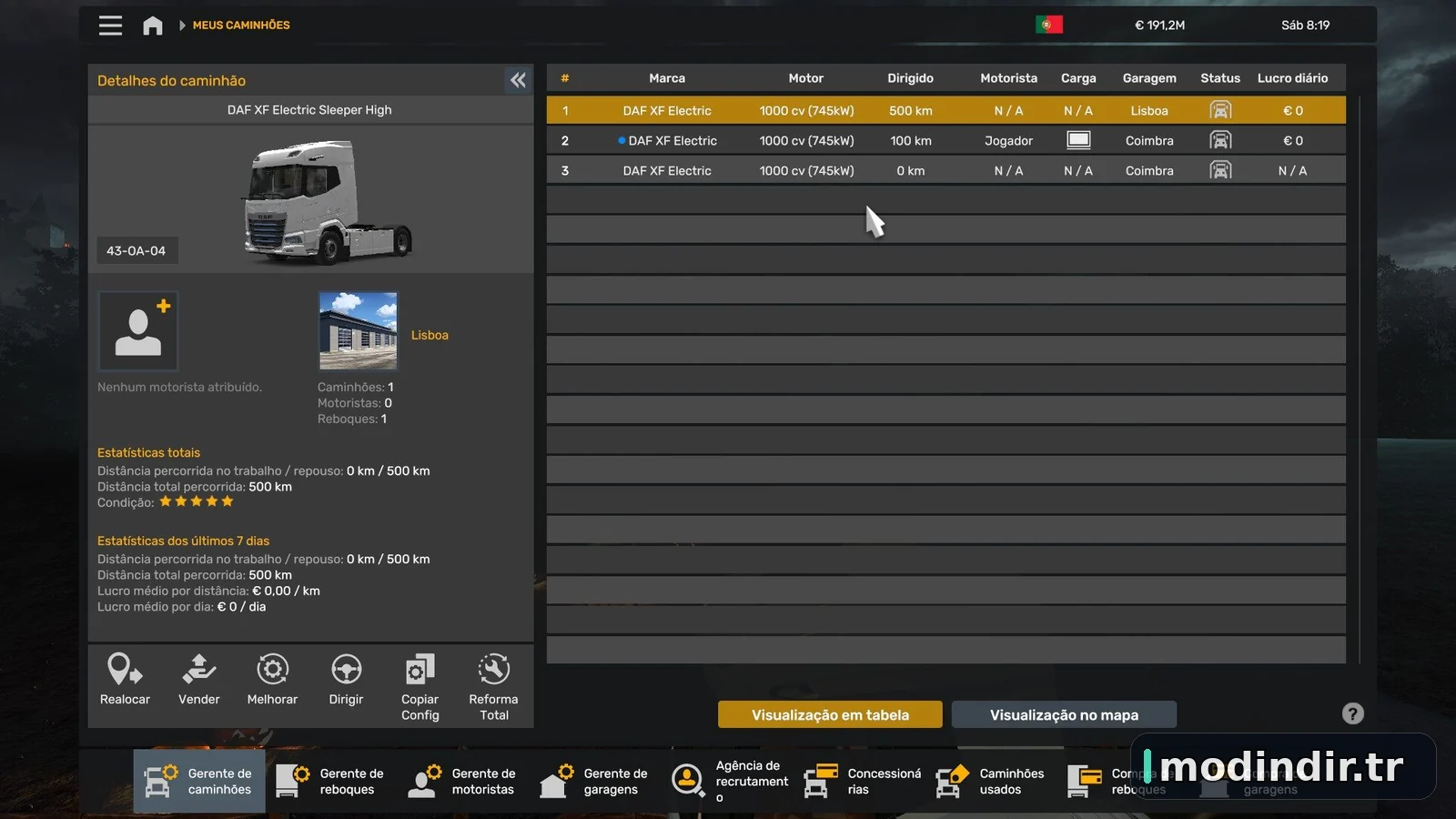The width and height of the screenshot is (1456, 819).
Task: Click the € 191,2M balance
Action: (1159, 25)
